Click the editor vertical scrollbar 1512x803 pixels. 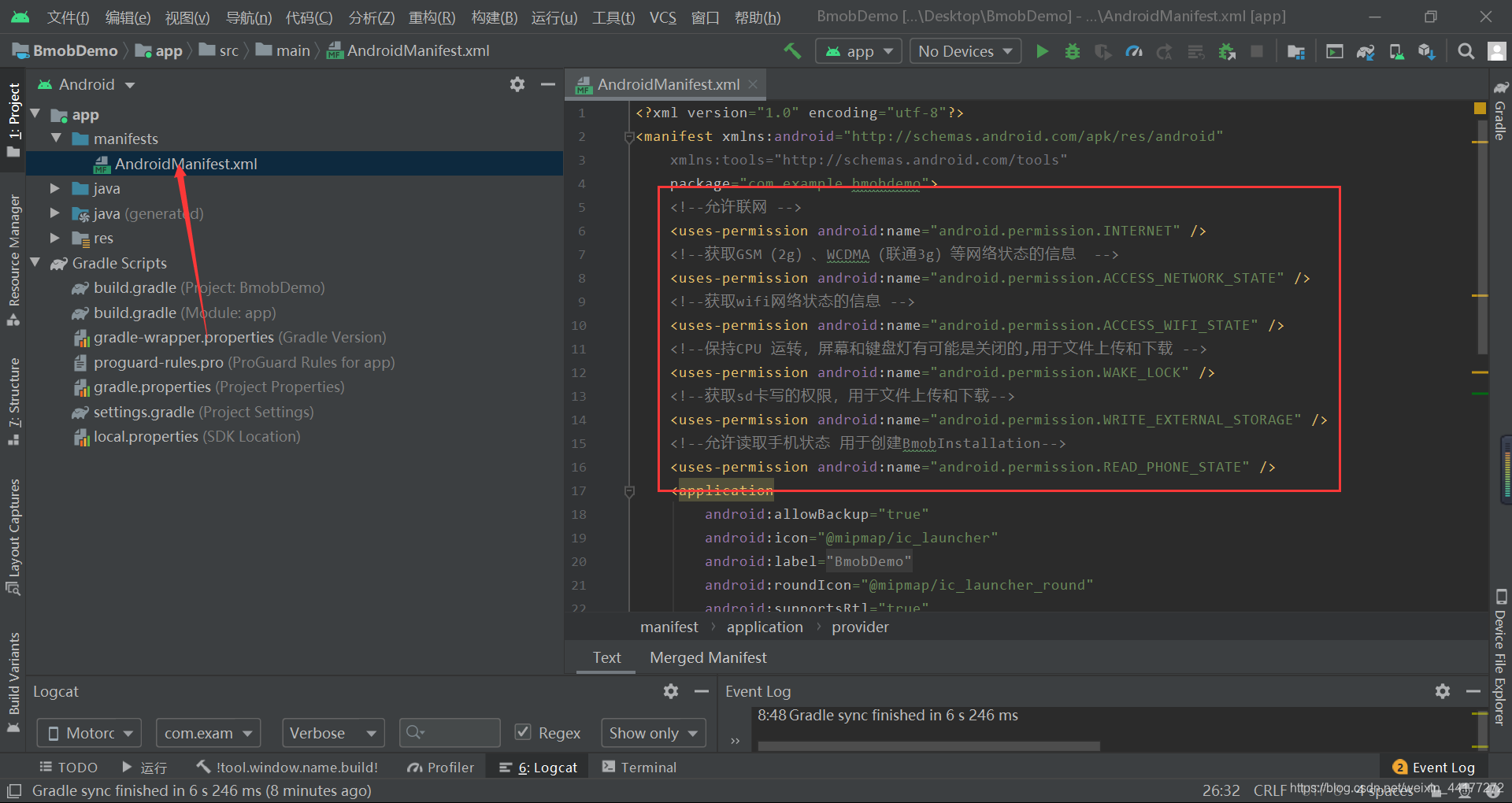click(x=1481, y=236)
